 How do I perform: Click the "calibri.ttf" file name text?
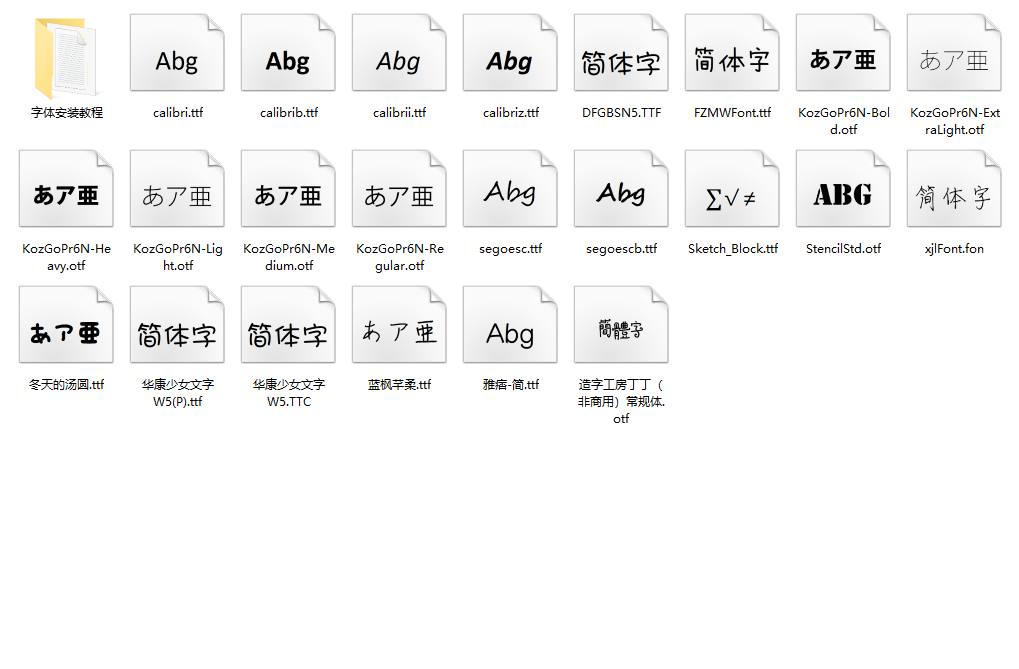point(178,112)
